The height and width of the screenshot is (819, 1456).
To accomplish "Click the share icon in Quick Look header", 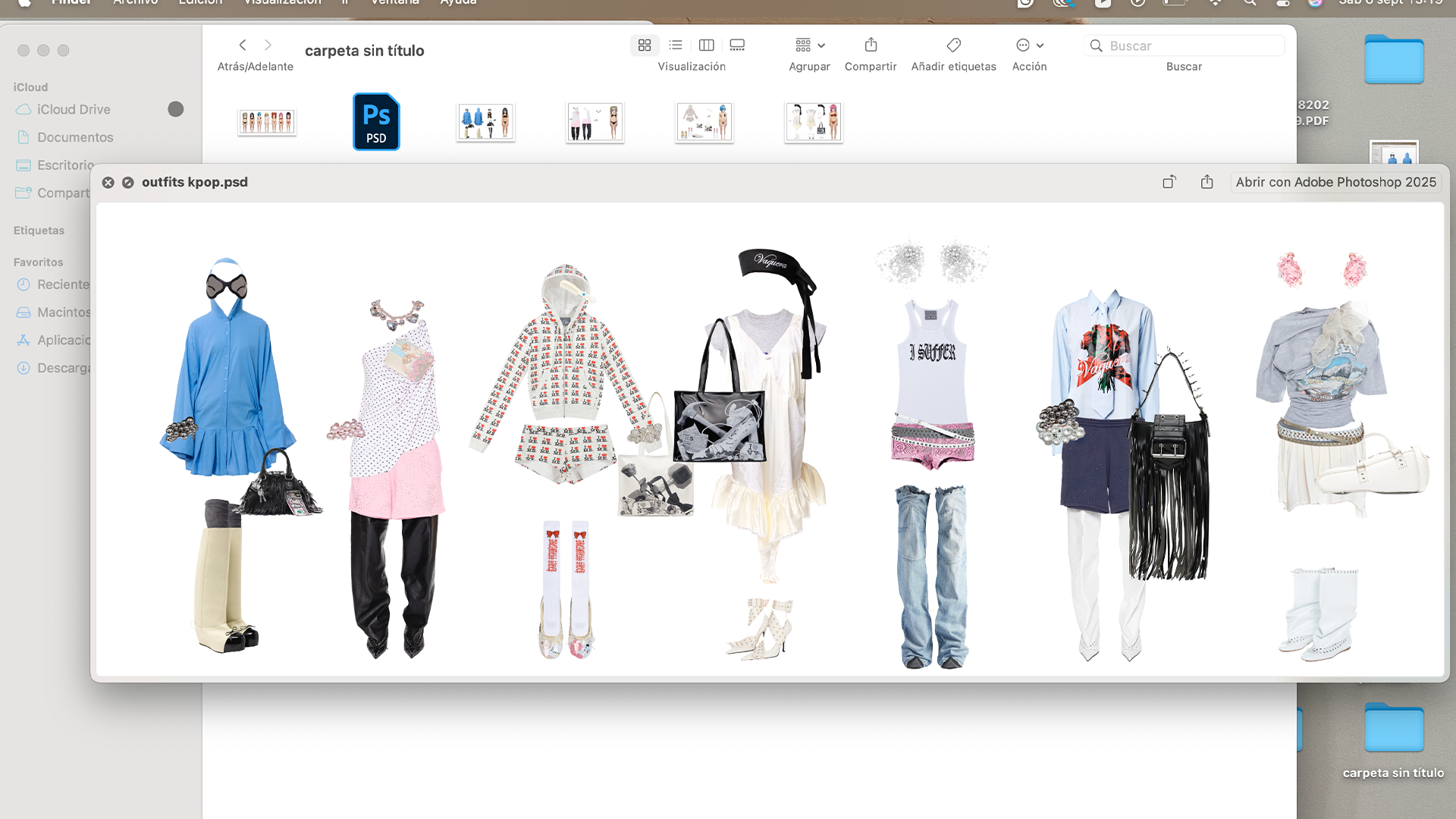I will [1207, 182].
